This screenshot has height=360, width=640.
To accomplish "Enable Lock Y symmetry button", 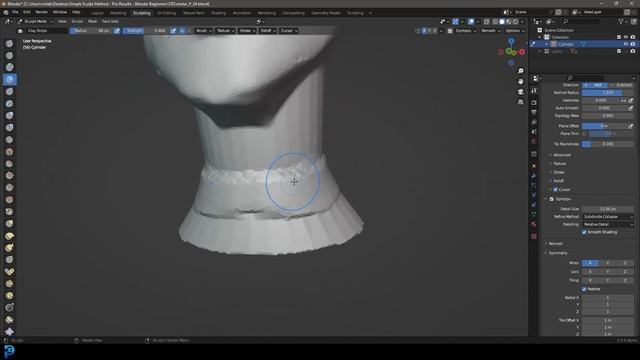I will [x=607, y=271].
